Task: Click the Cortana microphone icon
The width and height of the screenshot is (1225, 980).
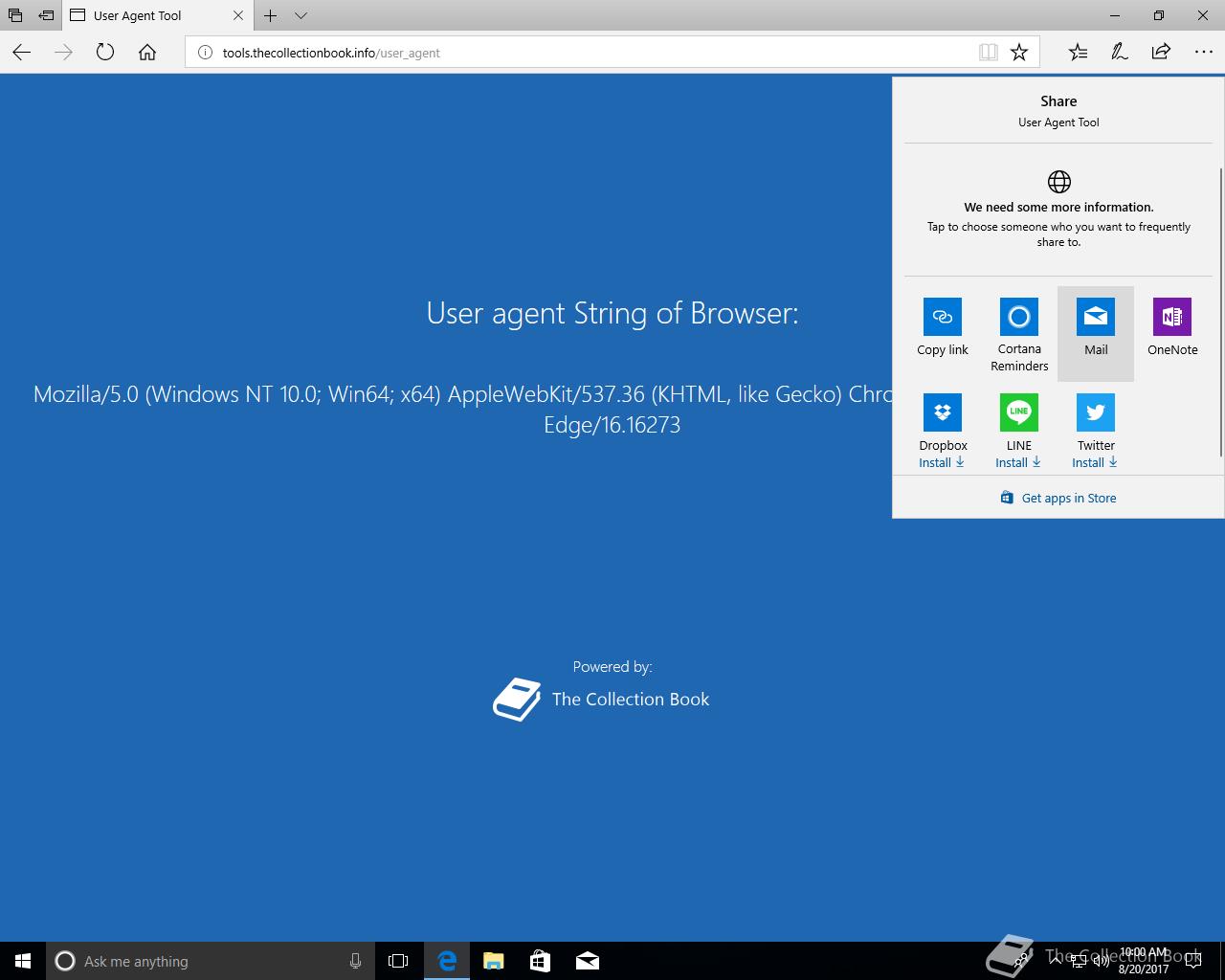Action: click(355, 961)
